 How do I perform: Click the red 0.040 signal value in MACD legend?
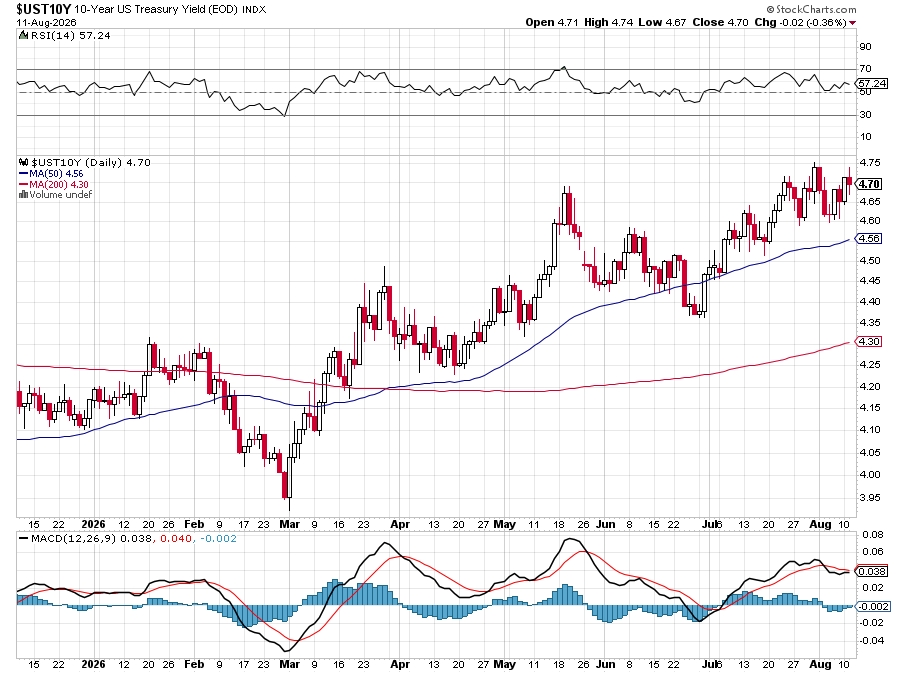[176, 539]
